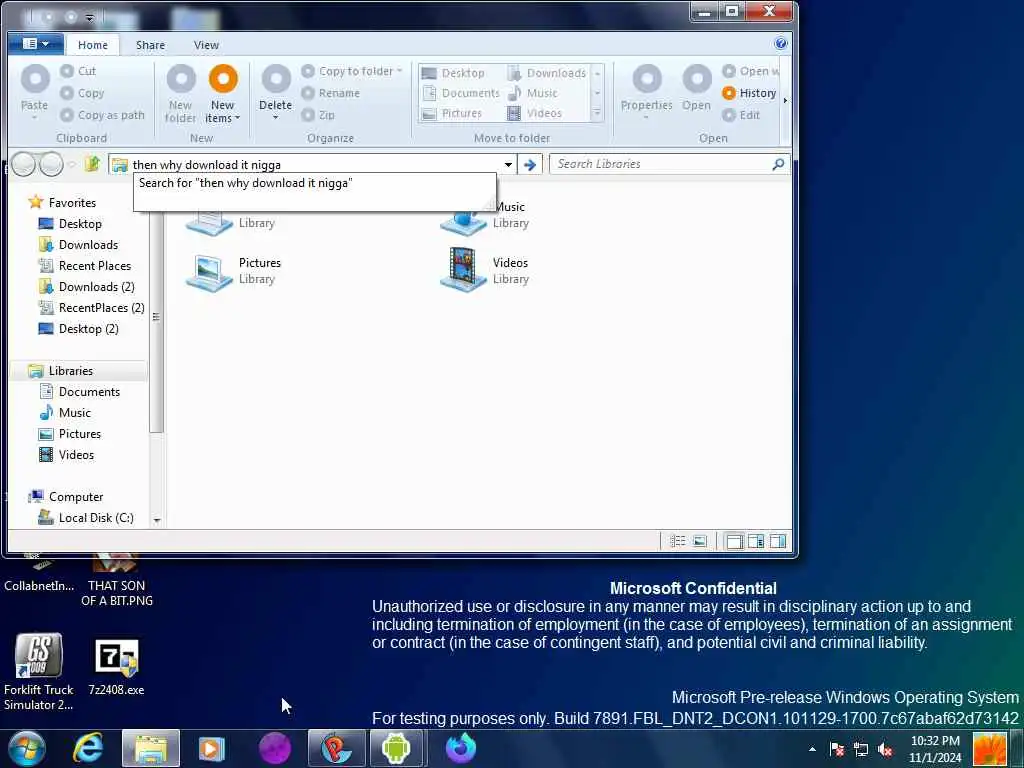Move to Desktop folder option

point(453,73)
